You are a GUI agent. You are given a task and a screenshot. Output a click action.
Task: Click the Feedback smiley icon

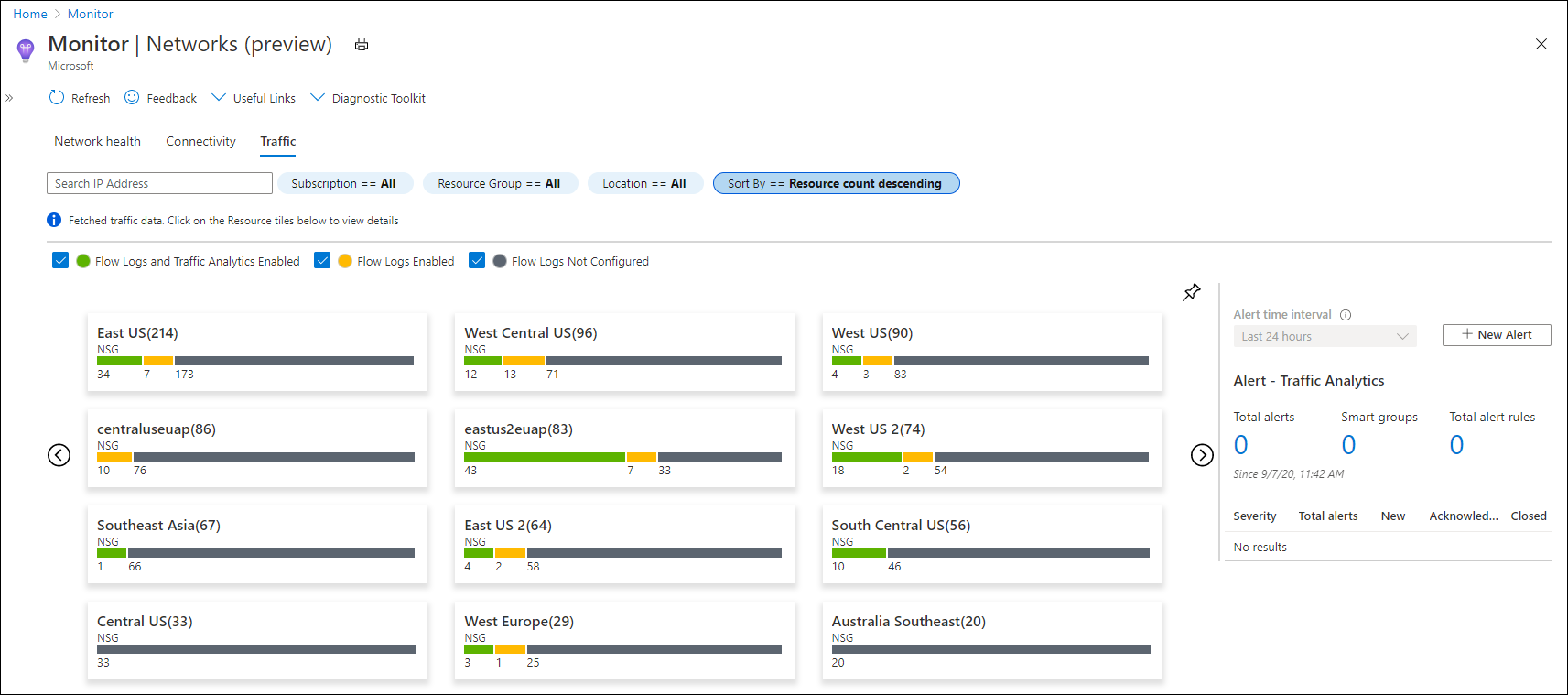click(132, 97)
